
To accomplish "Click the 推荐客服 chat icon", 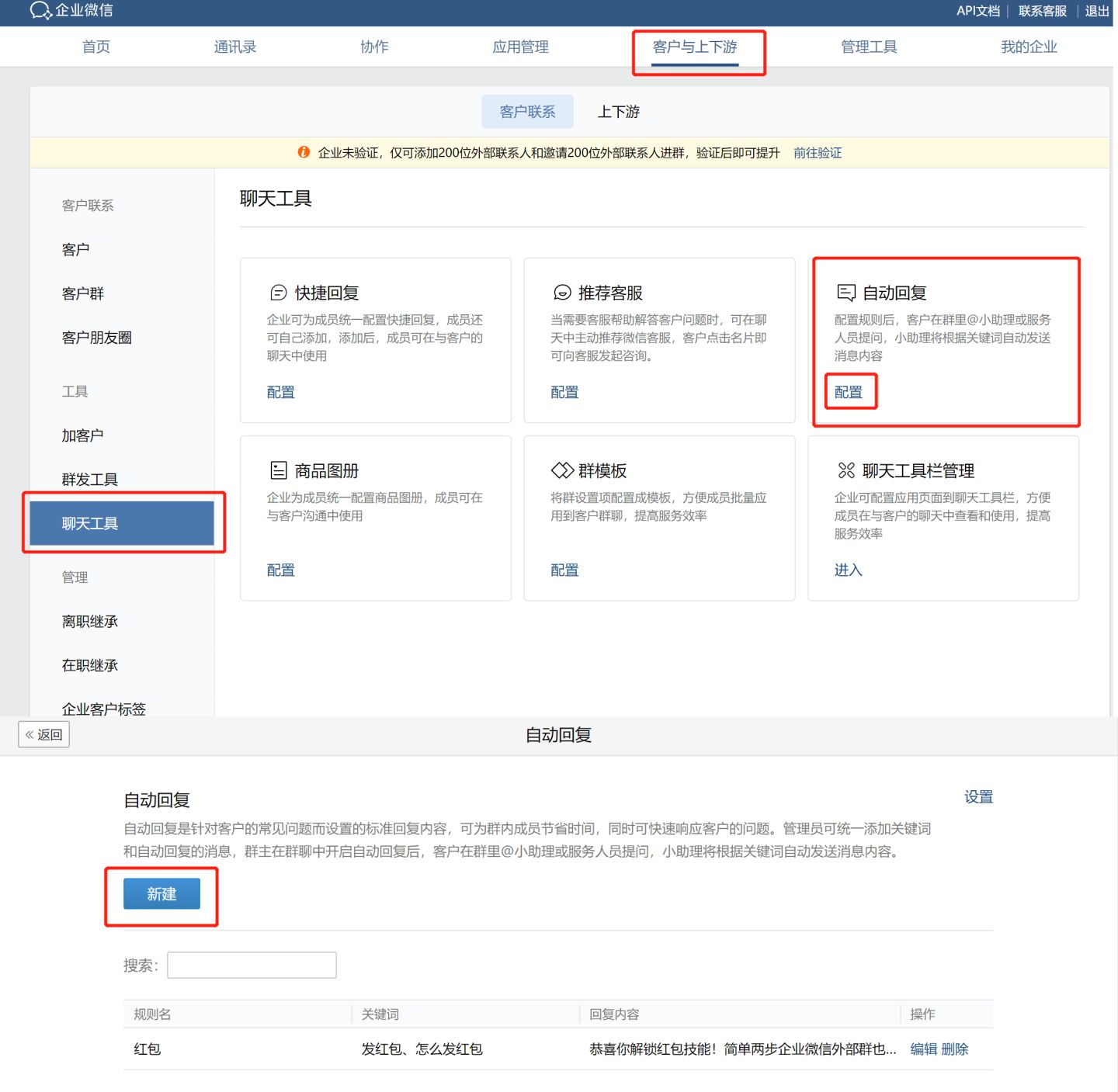I will pyautogui.click(x=562, y=293).
